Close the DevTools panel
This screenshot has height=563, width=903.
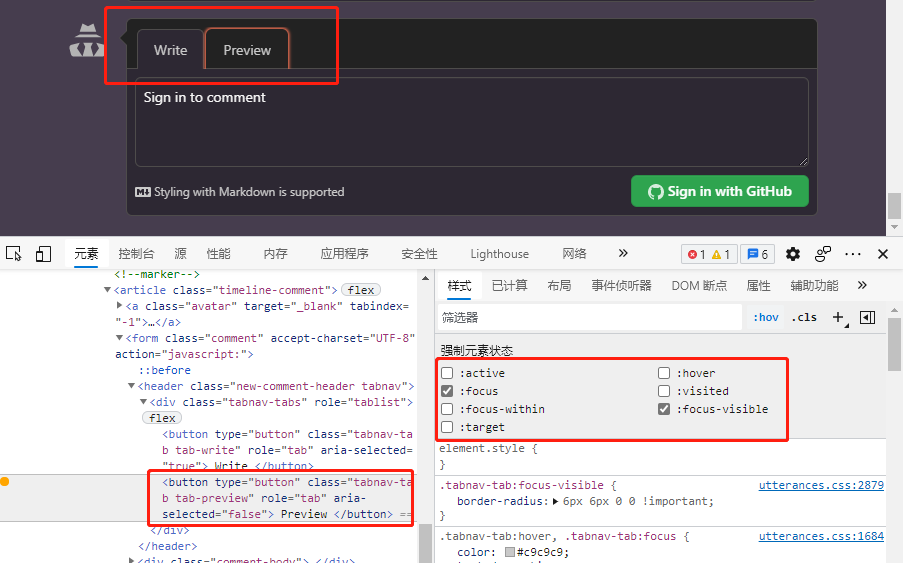[x=883, y=254]
